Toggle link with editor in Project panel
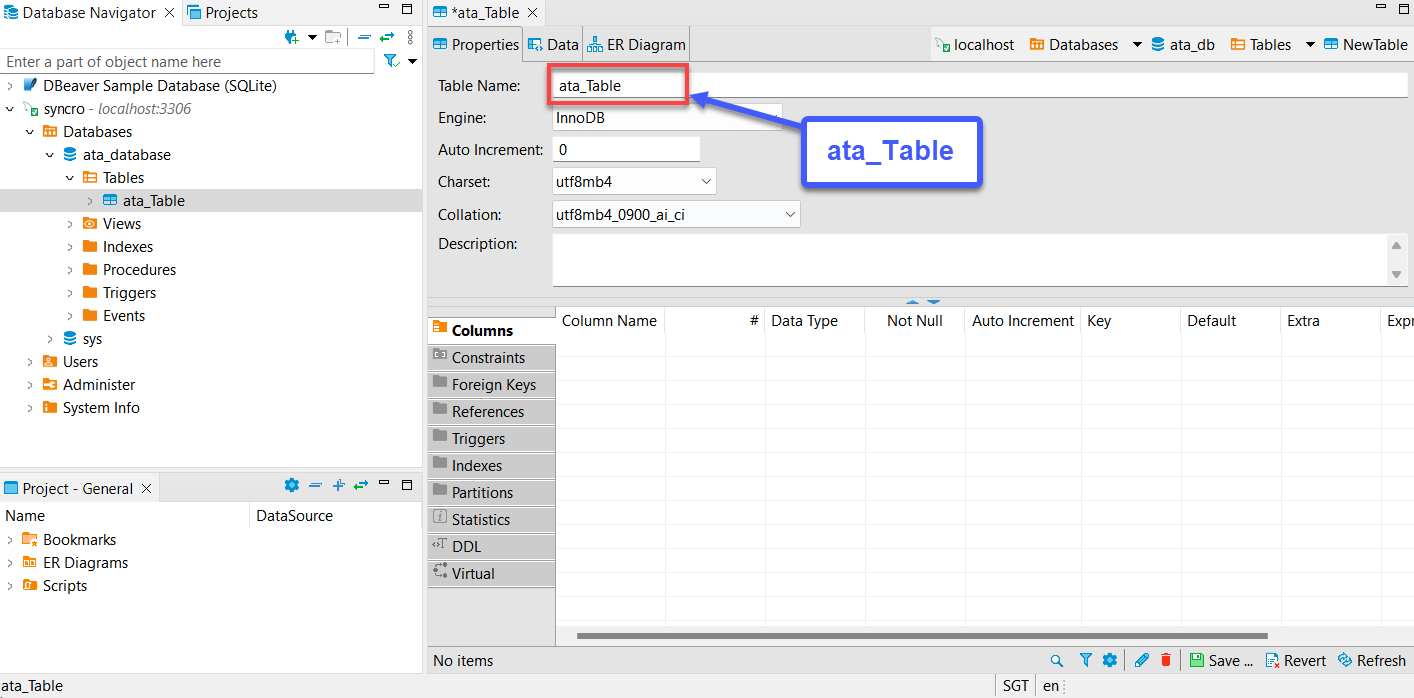This screenshot has height=698, width=1414. (361, 485)
